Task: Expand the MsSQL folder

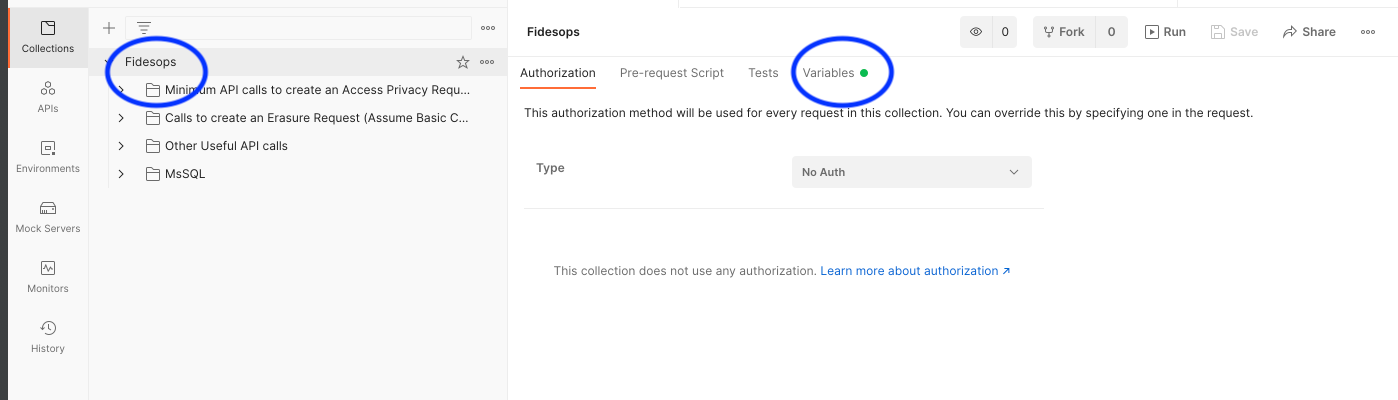Action: (x=121, y=174)
